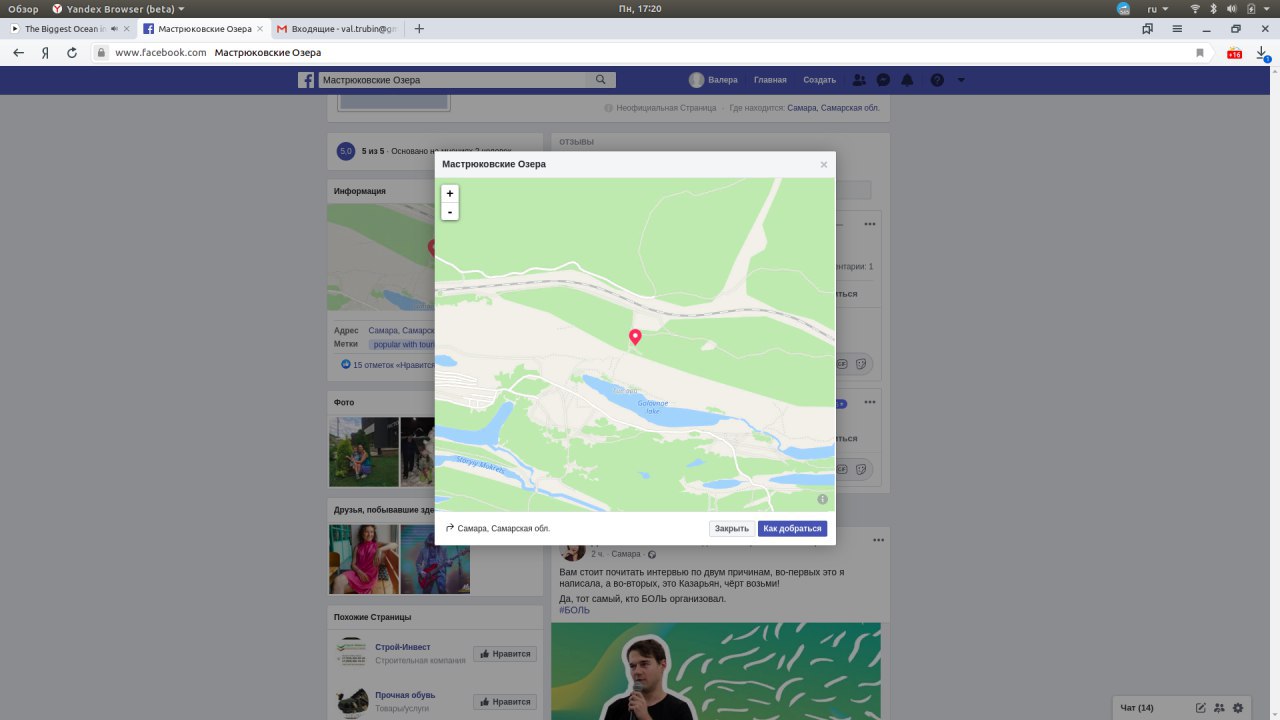This screenshot has height=720, width=1280.
Task: Open the notifications bell icon
Action: [x=908, y=80]
